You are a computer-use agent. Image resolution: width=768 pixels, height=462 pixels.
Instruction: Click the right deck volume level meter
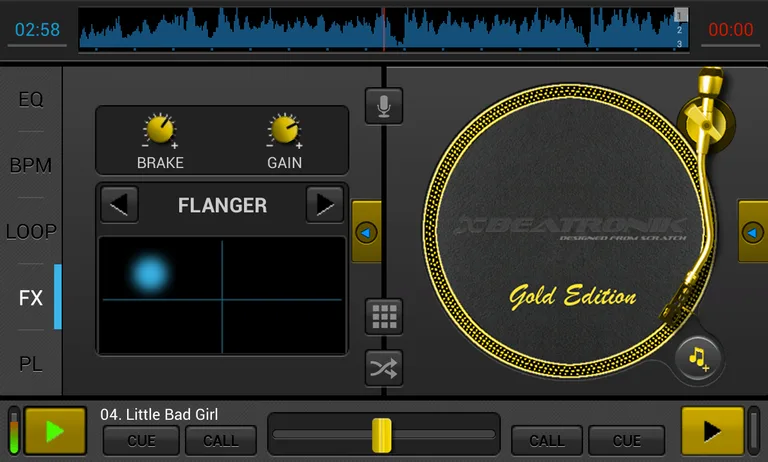(x=754, y=430)
